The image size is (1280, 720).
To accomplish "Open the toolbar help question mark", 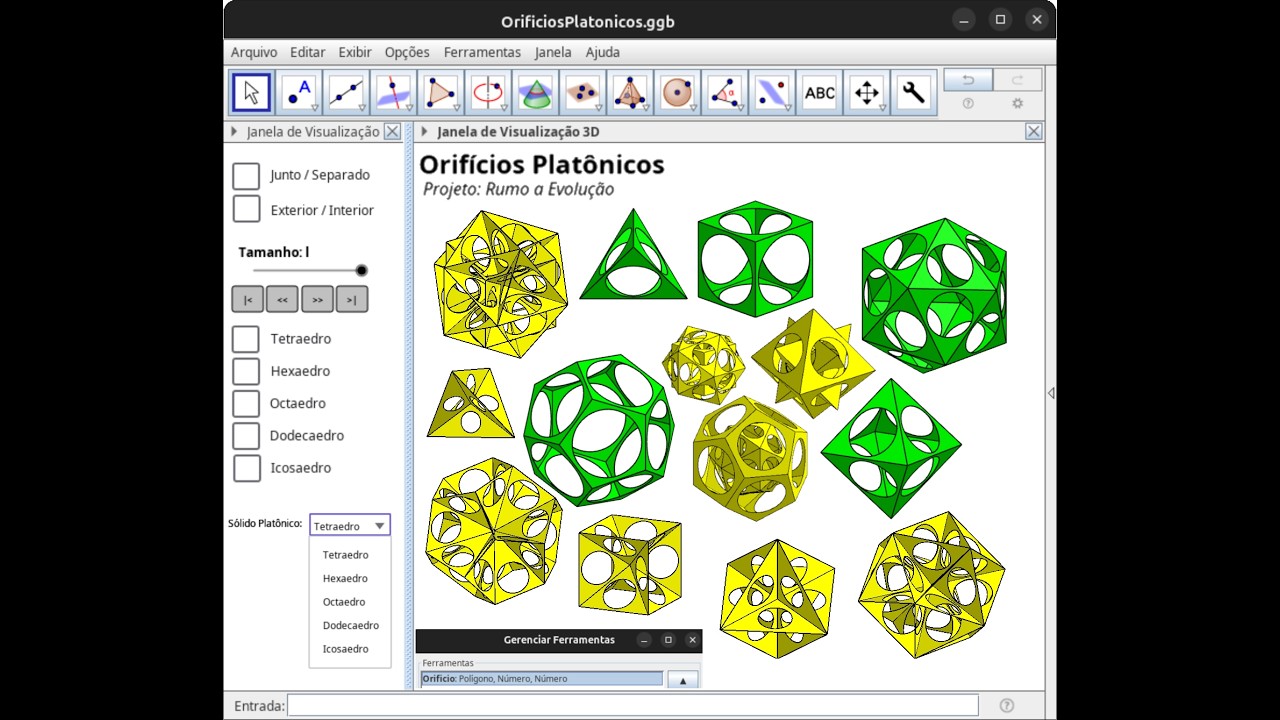I will click(968, 103).
